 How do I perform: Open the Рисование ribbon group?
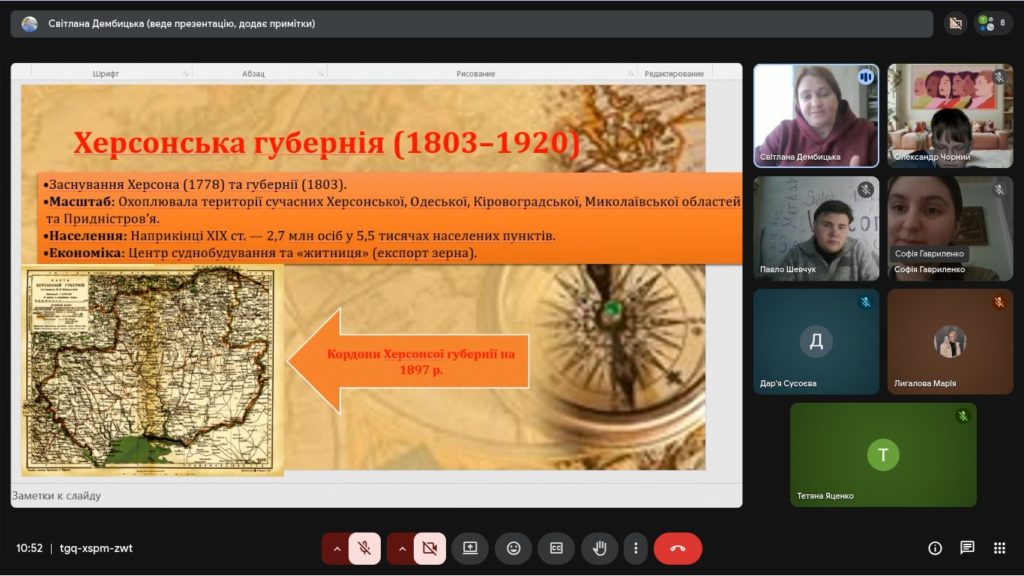point(476,74)
